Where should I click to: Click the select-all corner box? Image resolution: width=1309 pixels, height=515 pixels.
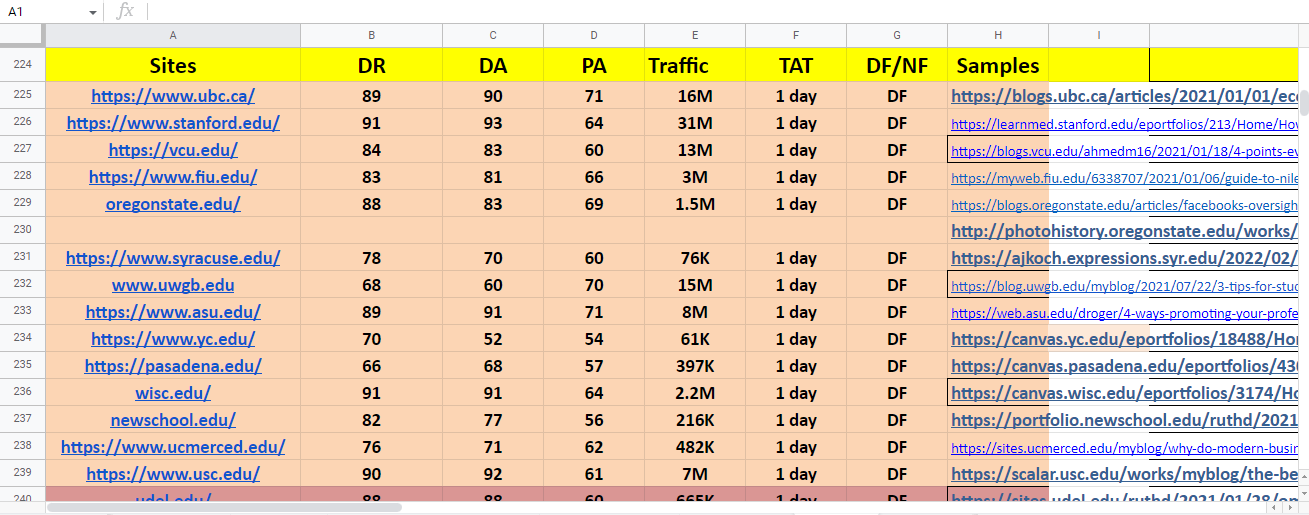tap(22, 35)
